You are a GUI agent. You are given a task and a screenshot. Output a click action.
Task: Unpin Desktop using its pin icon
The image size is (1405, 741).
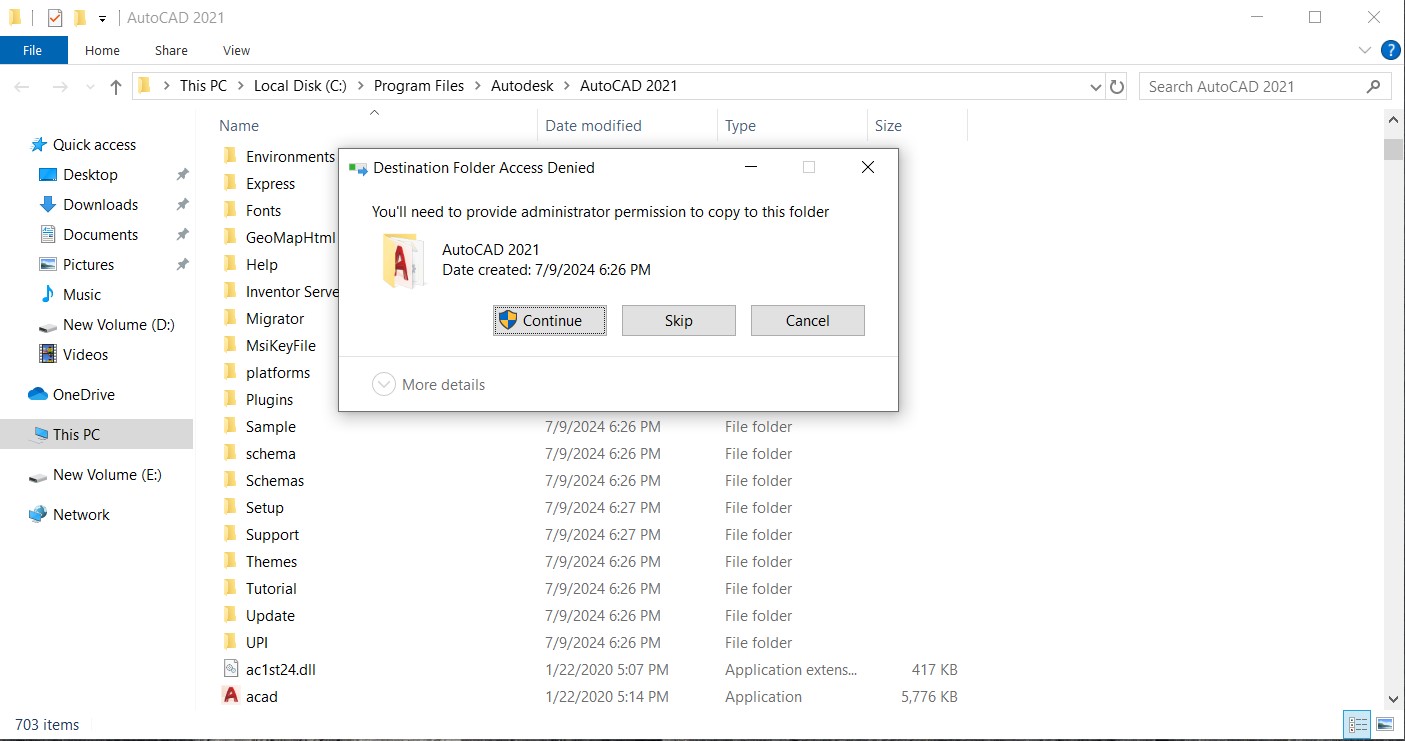pos(182,175)
